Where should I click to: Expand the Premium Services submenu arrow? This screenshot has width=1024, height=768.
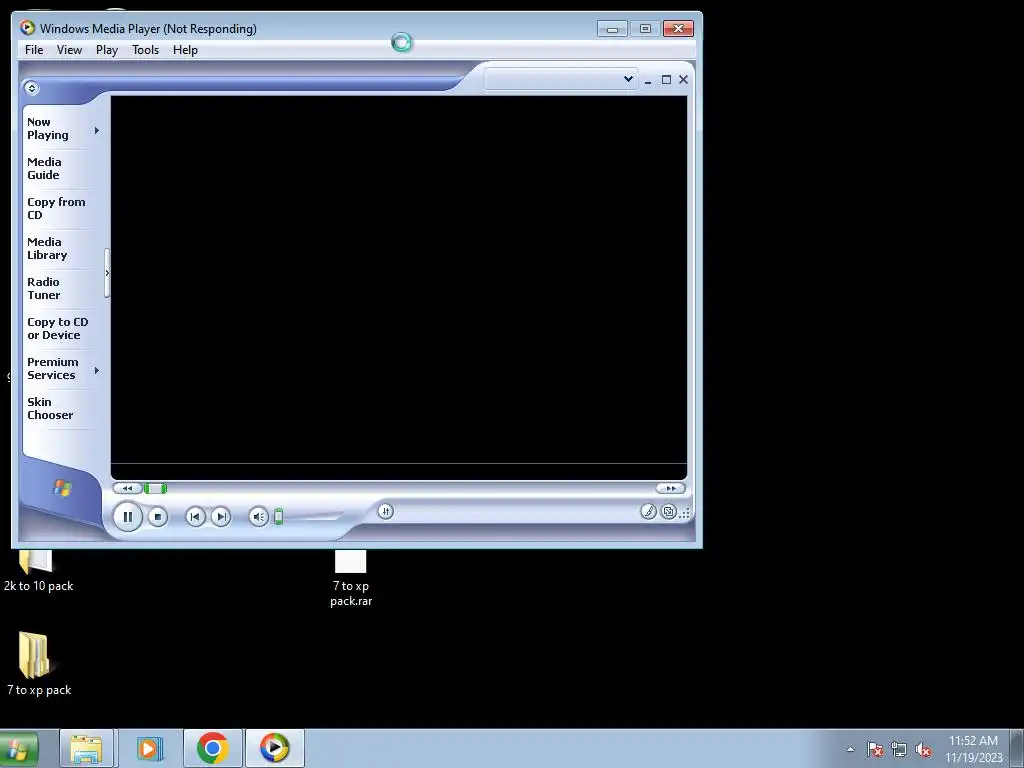tap(97, 370)
